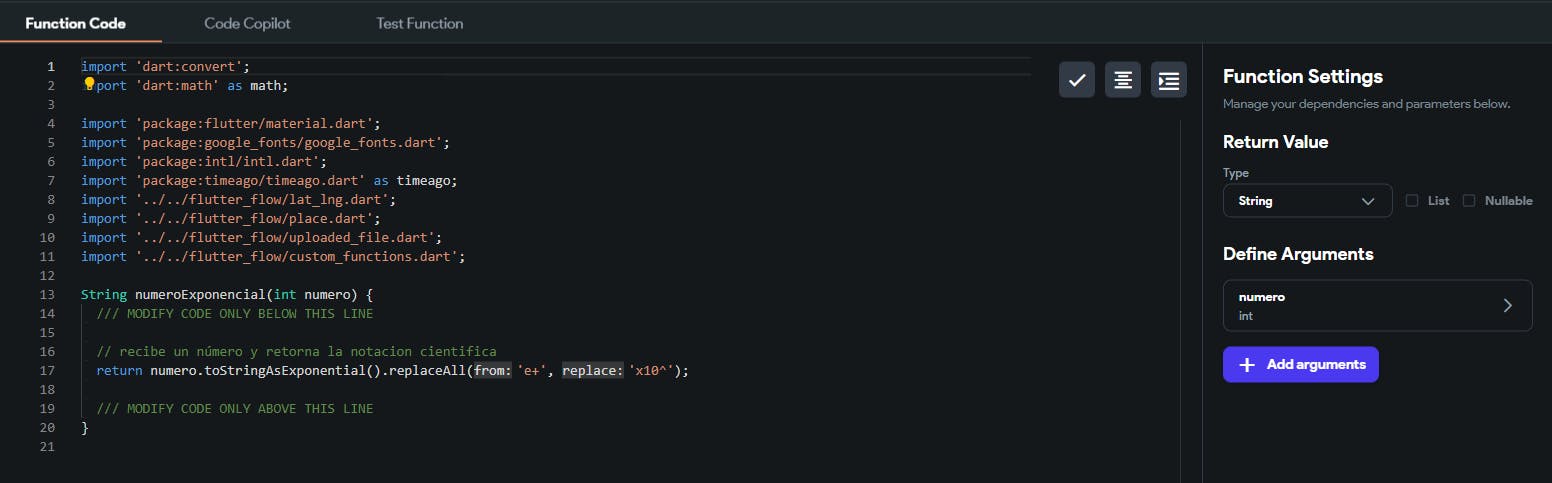
Task: Click line 6 import intl/intl.dart
Action: click(204, 162)
